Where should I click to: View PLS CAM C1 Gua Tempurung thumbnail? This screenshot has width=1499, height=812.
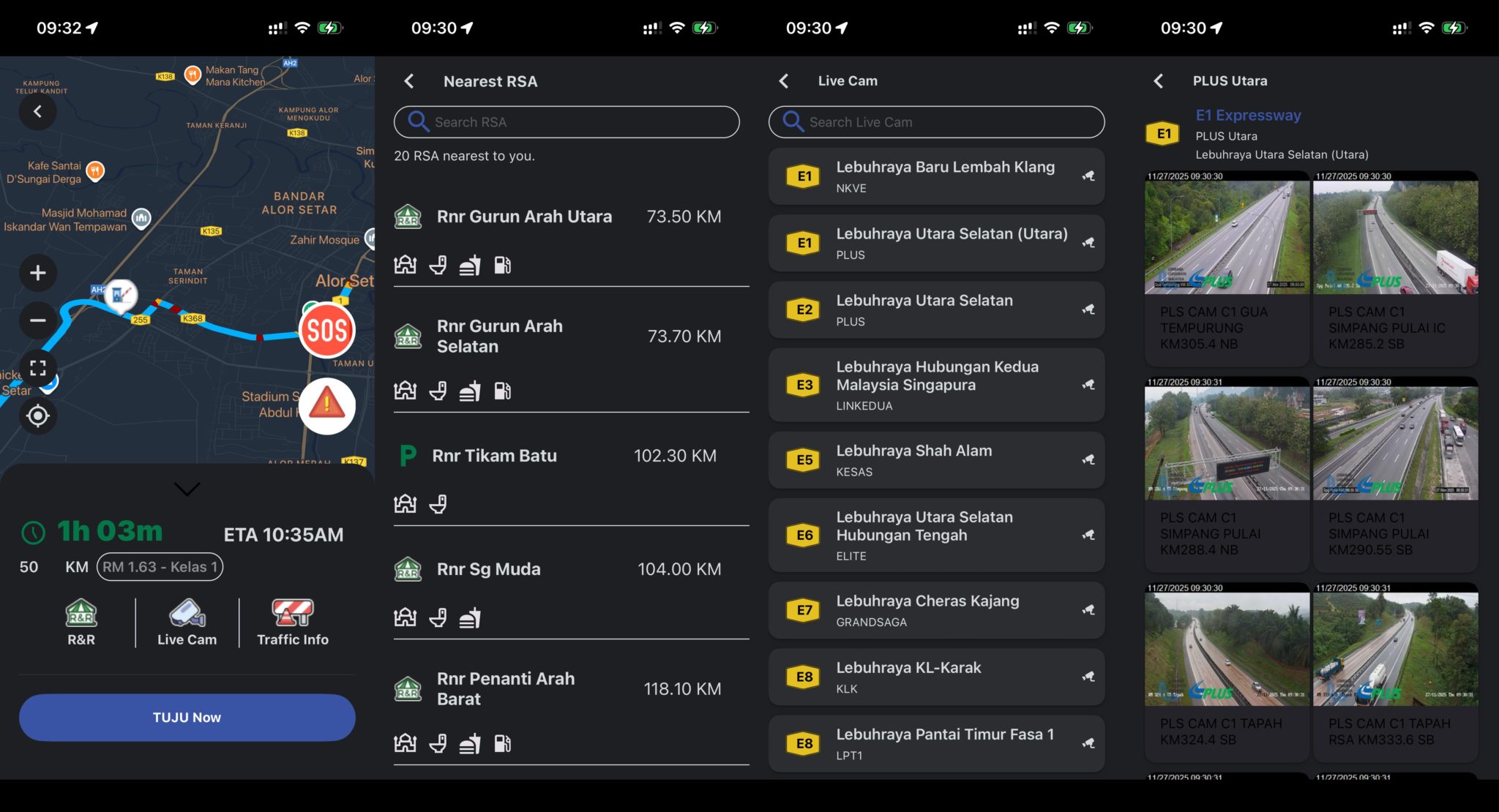click(x=1227, y=238)
